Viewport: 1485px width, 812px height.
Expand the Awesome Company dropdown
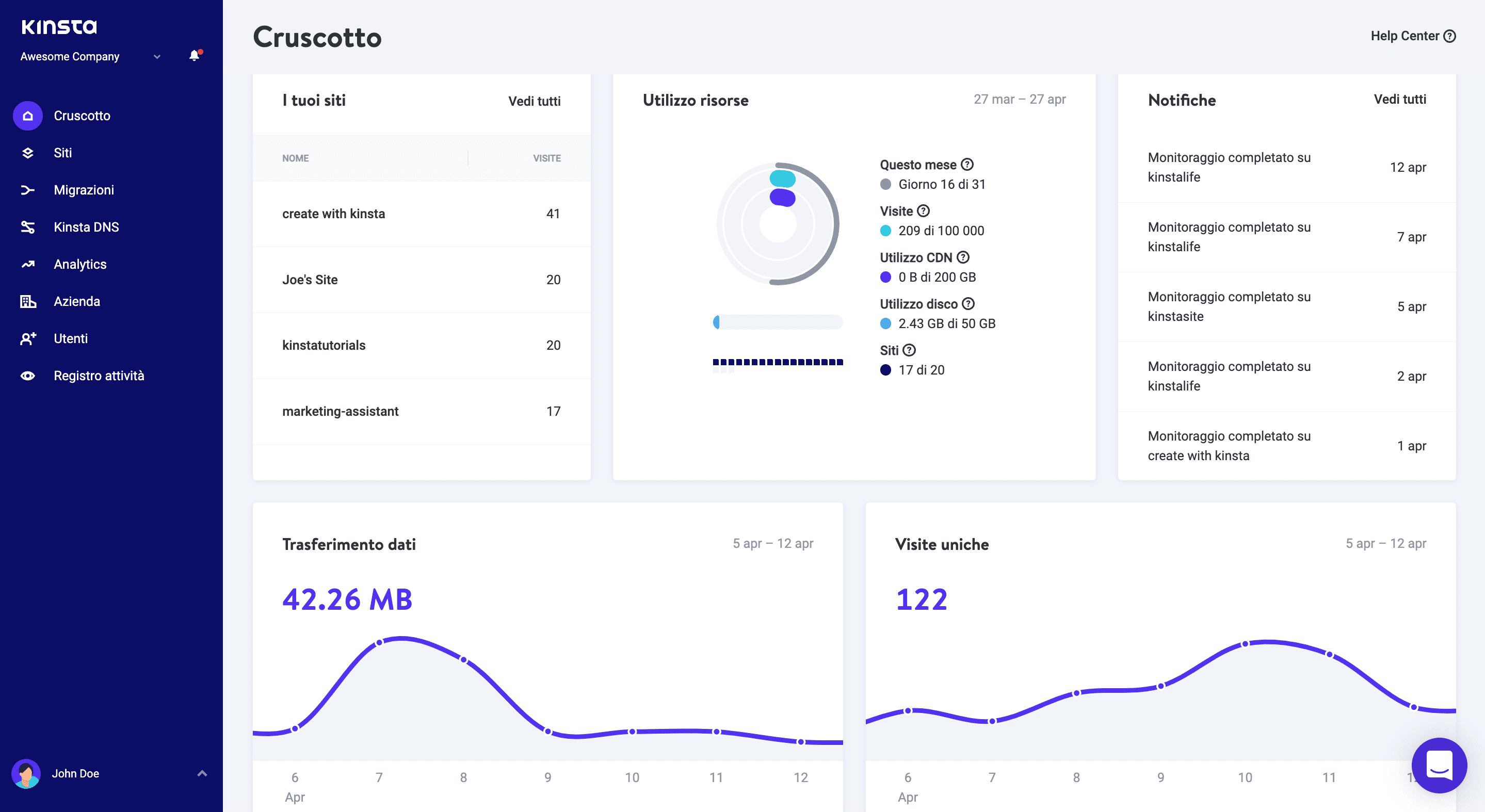coord(157,56)
